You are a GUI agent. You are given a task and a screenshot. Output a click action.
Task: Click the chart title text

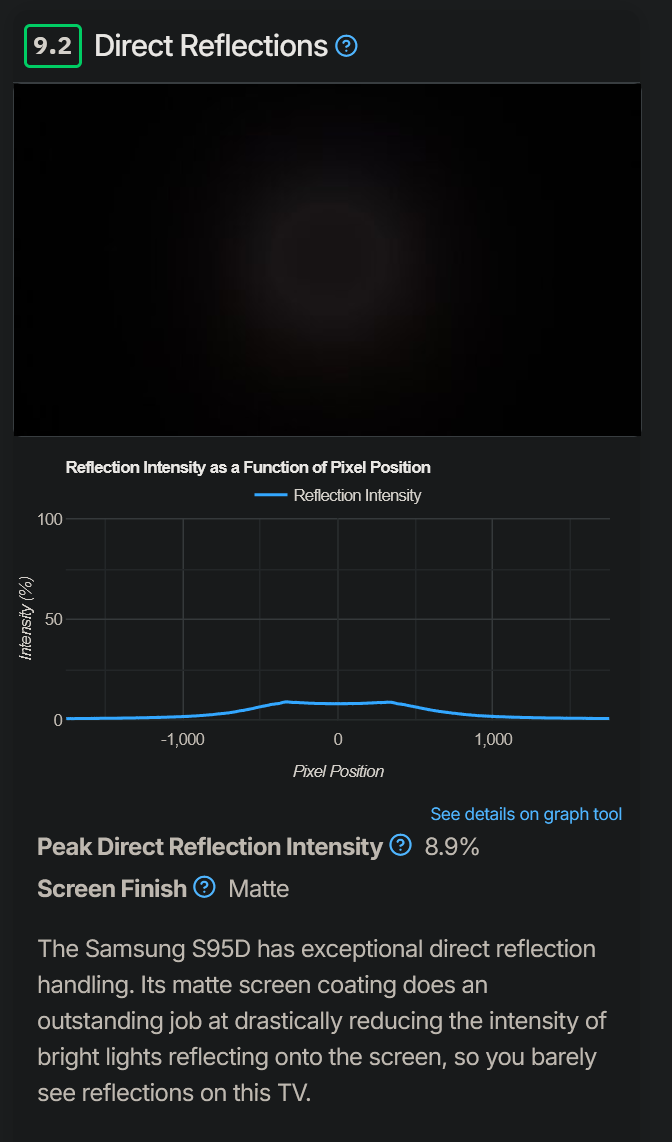click(248, 467)
